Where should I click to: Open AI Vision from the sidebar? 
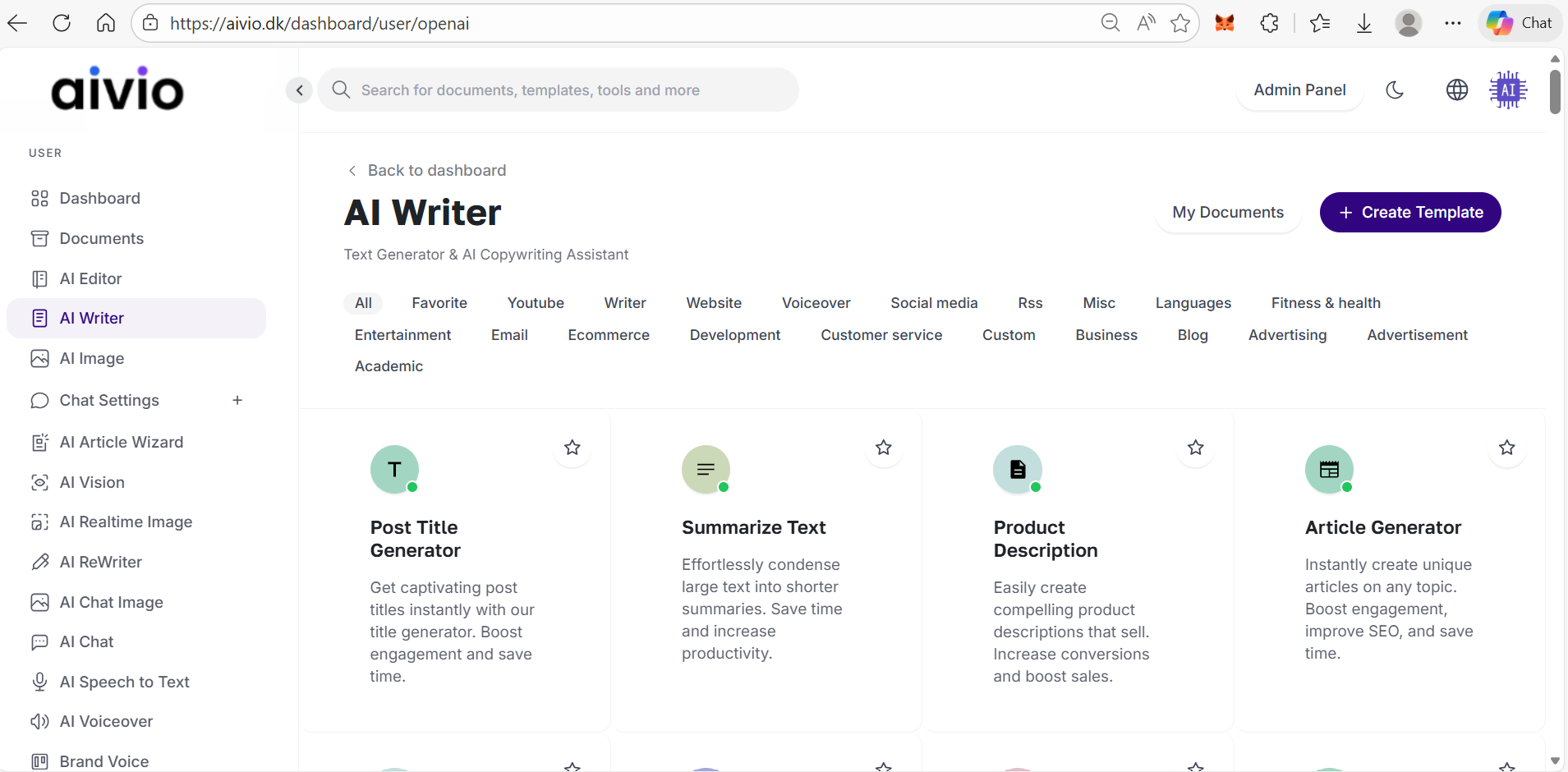[x=91, y=482]
